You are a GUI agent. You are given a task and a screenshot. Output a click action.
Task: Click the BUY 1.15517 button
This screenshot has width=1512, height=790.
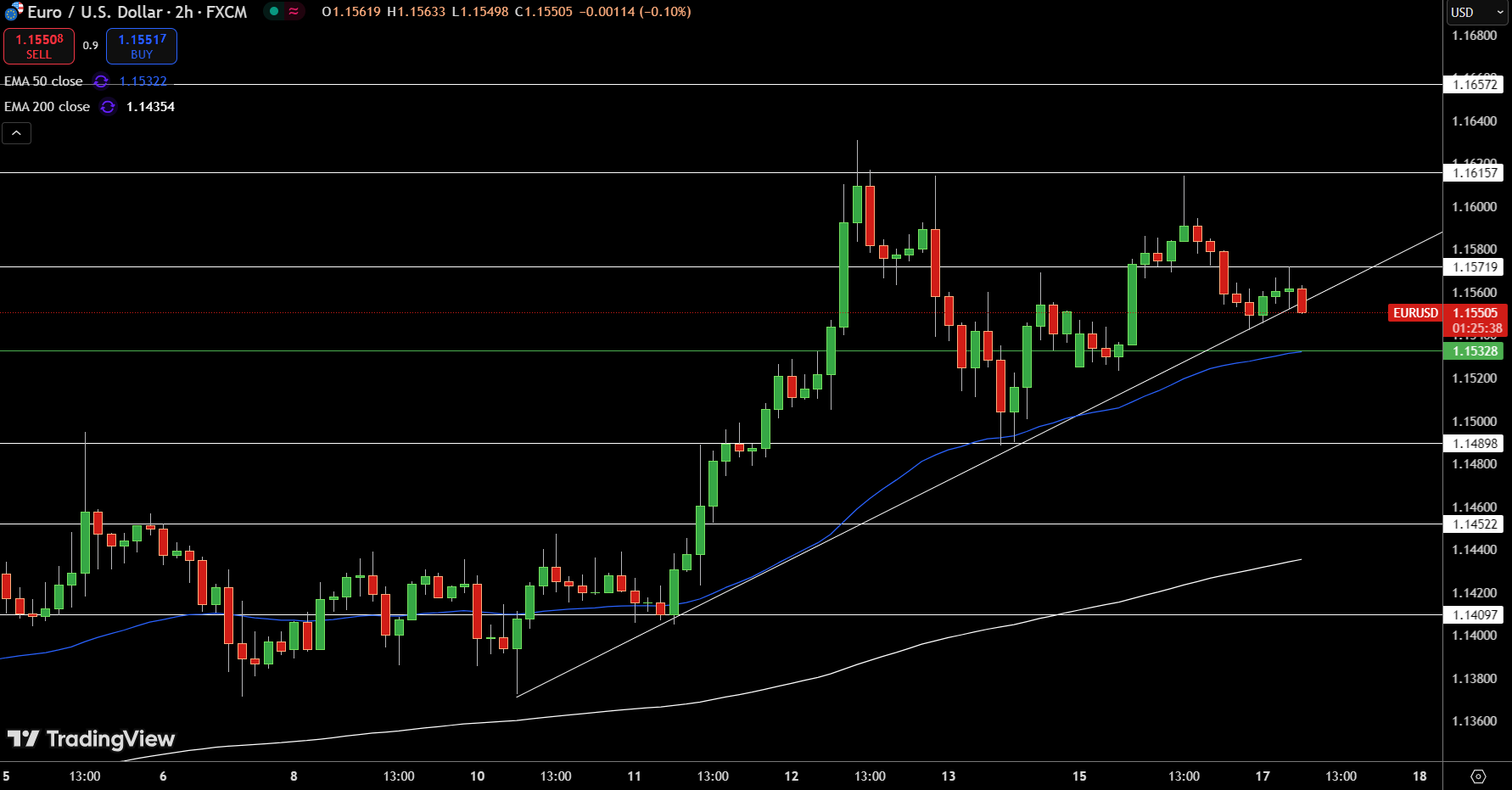142,46
